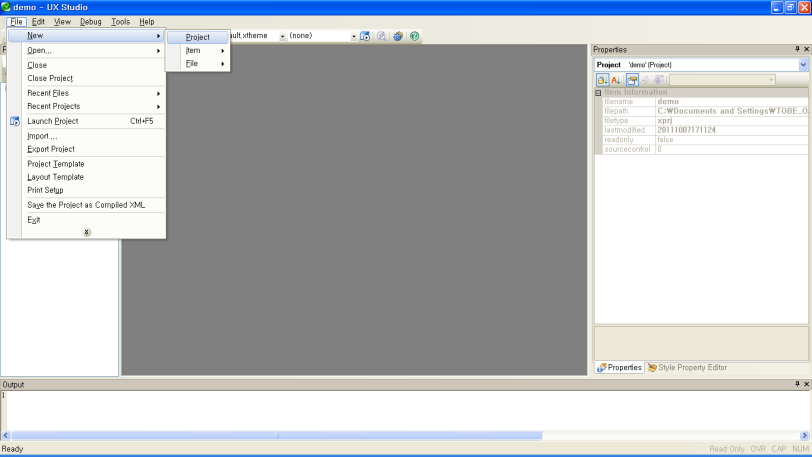Click the magnifier search toolbar icon
This screenshot has height=457, width=812.
pos(382,36)
